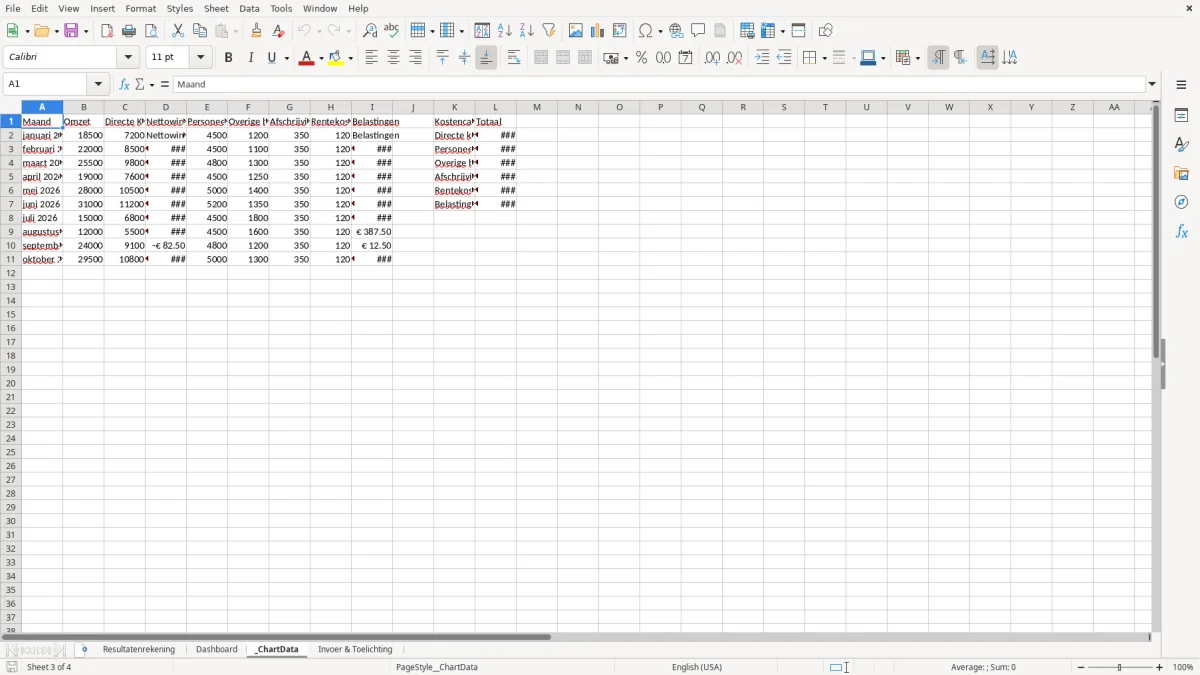The height and width of the screenshot is (675, 1200).
Task: Click Insert Chart icon
Action: pyautogui.click(x=598, y=31)
